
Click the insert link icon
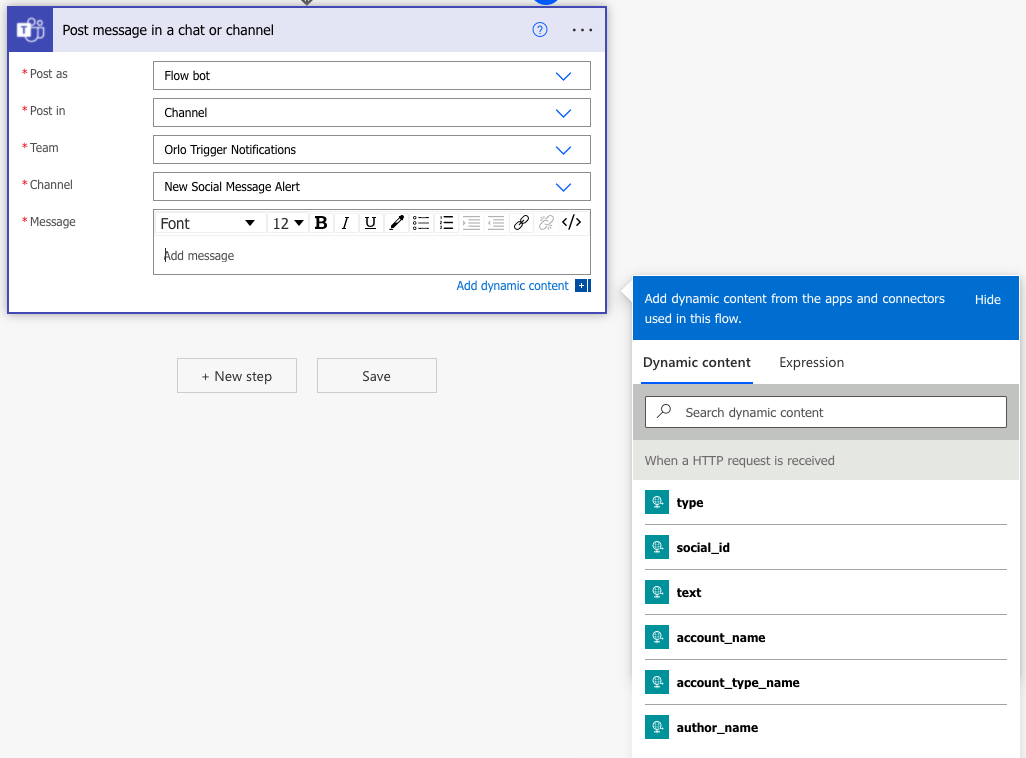click(x=521, y=223)
